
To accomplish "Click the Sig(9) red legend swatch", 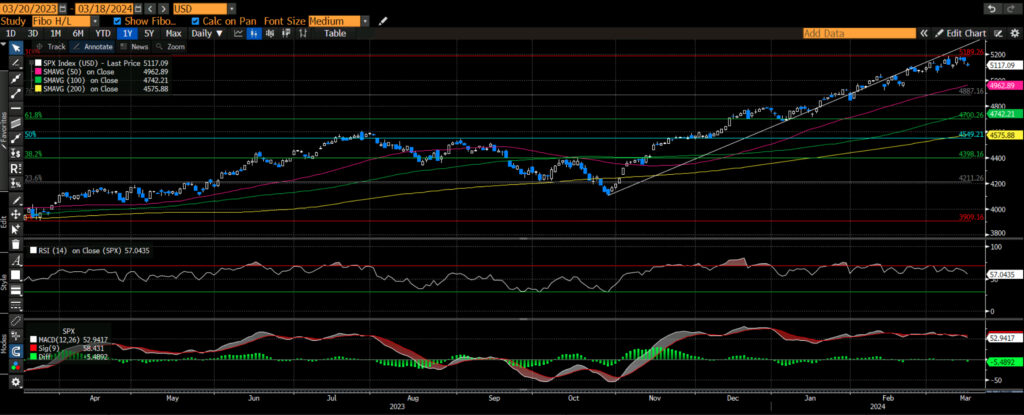I will coord(33,348).
